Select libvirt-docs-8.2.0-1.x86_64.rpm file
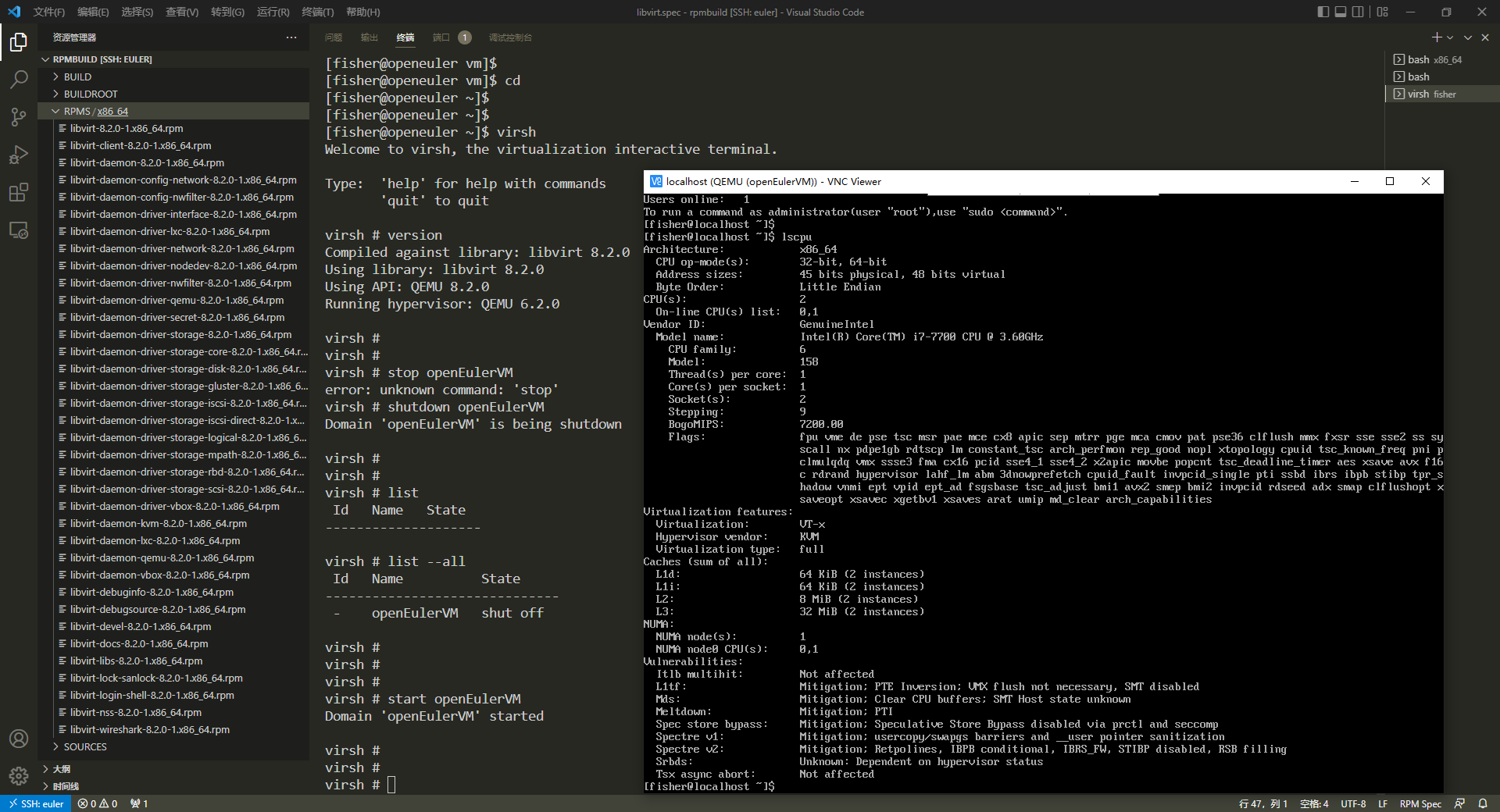 pos(173,643)
